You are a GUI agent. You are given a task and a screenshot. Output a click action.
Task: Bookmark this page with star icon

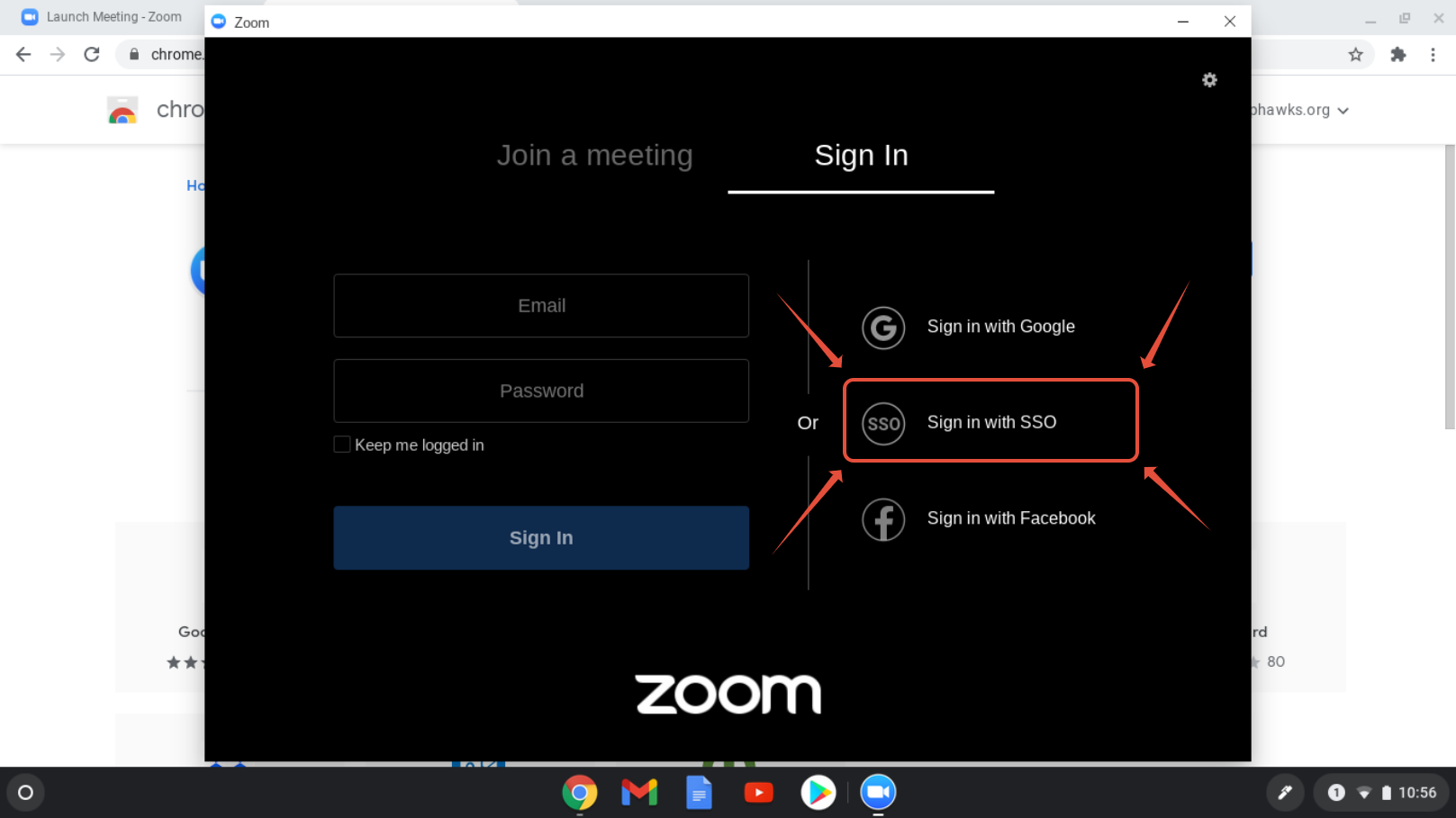click(x=1355, y=55)
